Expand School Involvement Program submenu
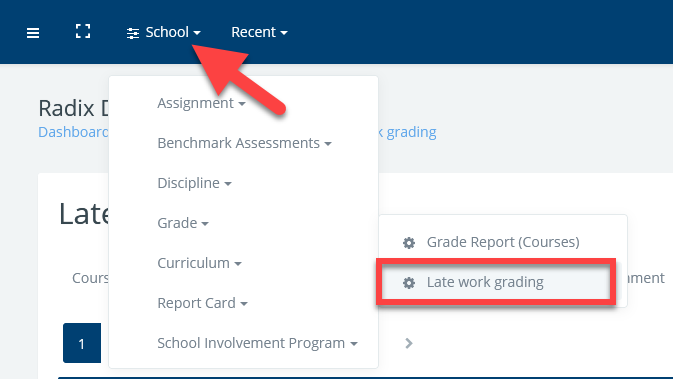The height and width of the screenshot is (379, 673). [257, 343]
